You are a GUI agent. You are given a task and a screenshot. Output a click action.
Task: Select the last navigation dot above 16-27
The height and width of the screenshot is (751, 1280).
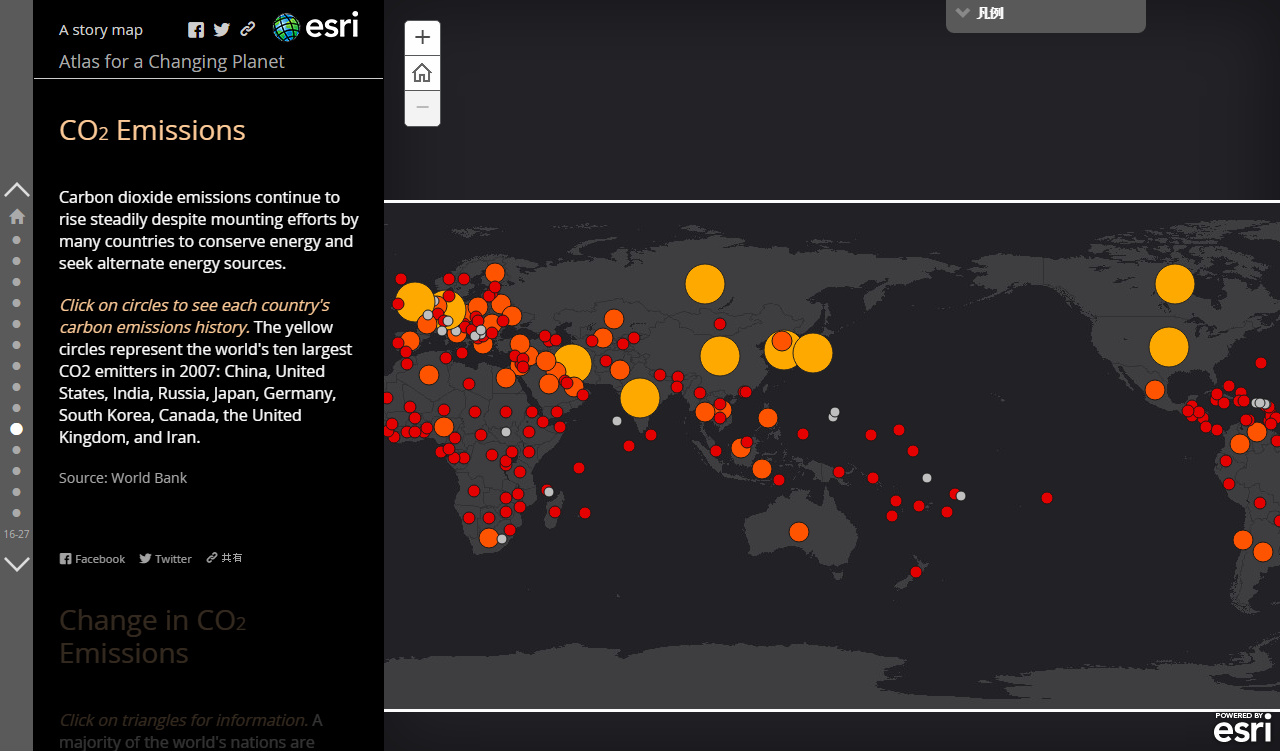coord(17,513)
